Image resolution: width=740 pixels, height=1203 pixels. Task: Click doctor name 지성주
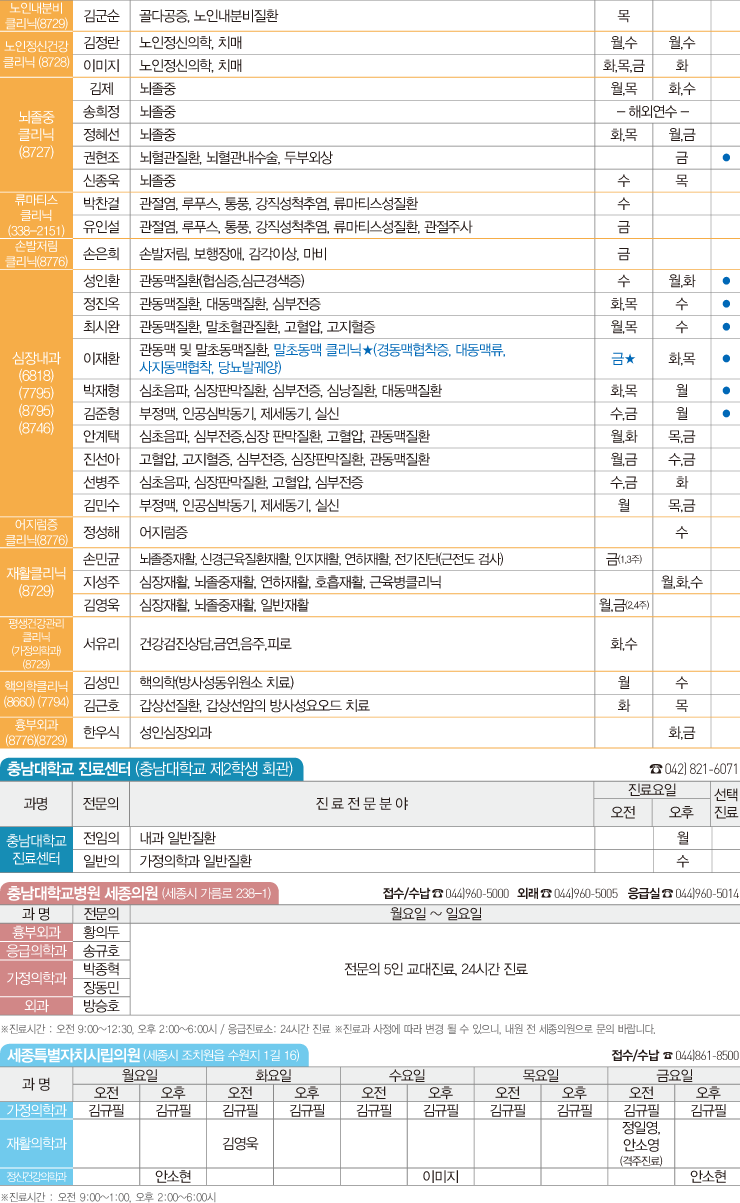(102, 581)
